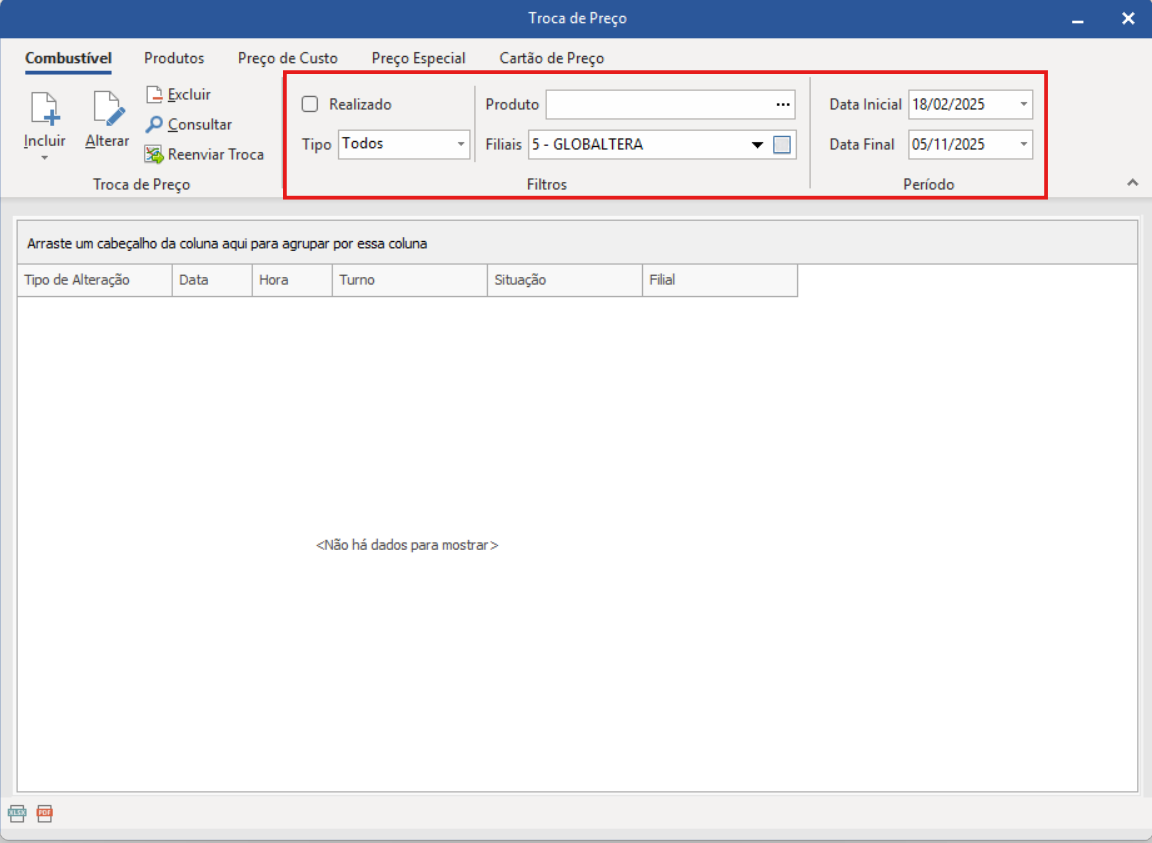This screenshot has width=1152, height=843.
Task: Click the Excluir delete icon
Action: coord(154,95)
